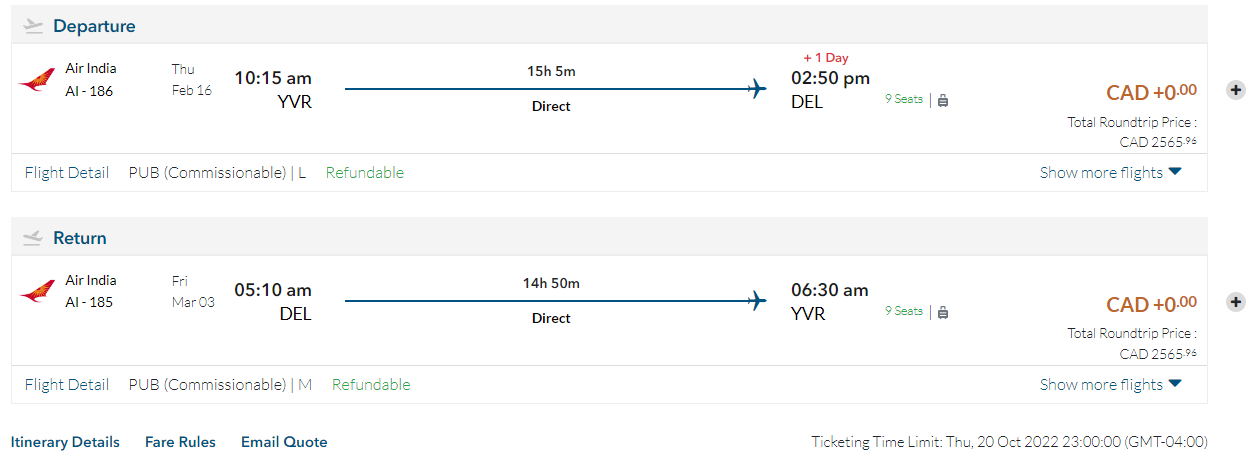Click the departure CAD +0.00 price
The image size is (1255, 471).
[1151, 93]
